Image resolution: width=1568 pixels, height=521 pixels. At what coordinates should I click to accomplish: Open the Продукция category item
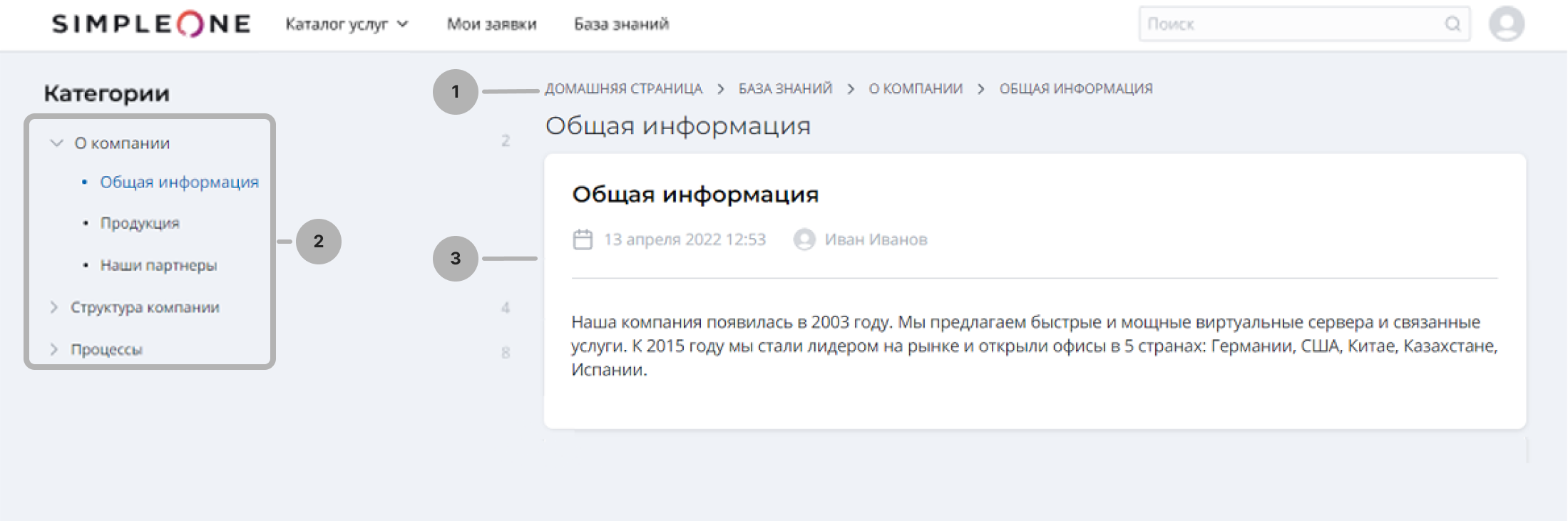point(140,223)
